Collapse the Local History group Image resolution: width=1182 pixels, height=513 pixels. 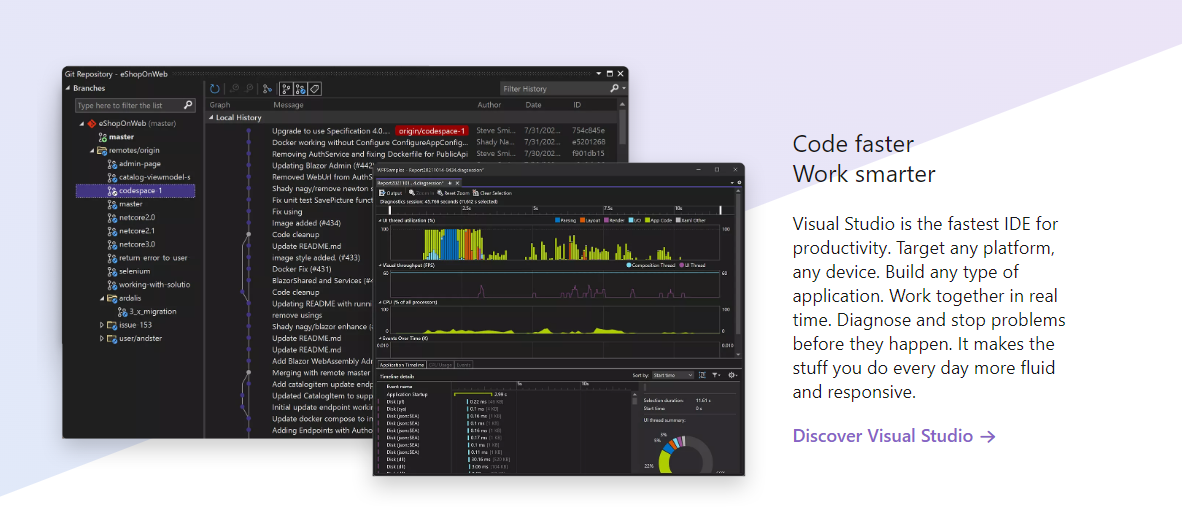click(211, 118)
